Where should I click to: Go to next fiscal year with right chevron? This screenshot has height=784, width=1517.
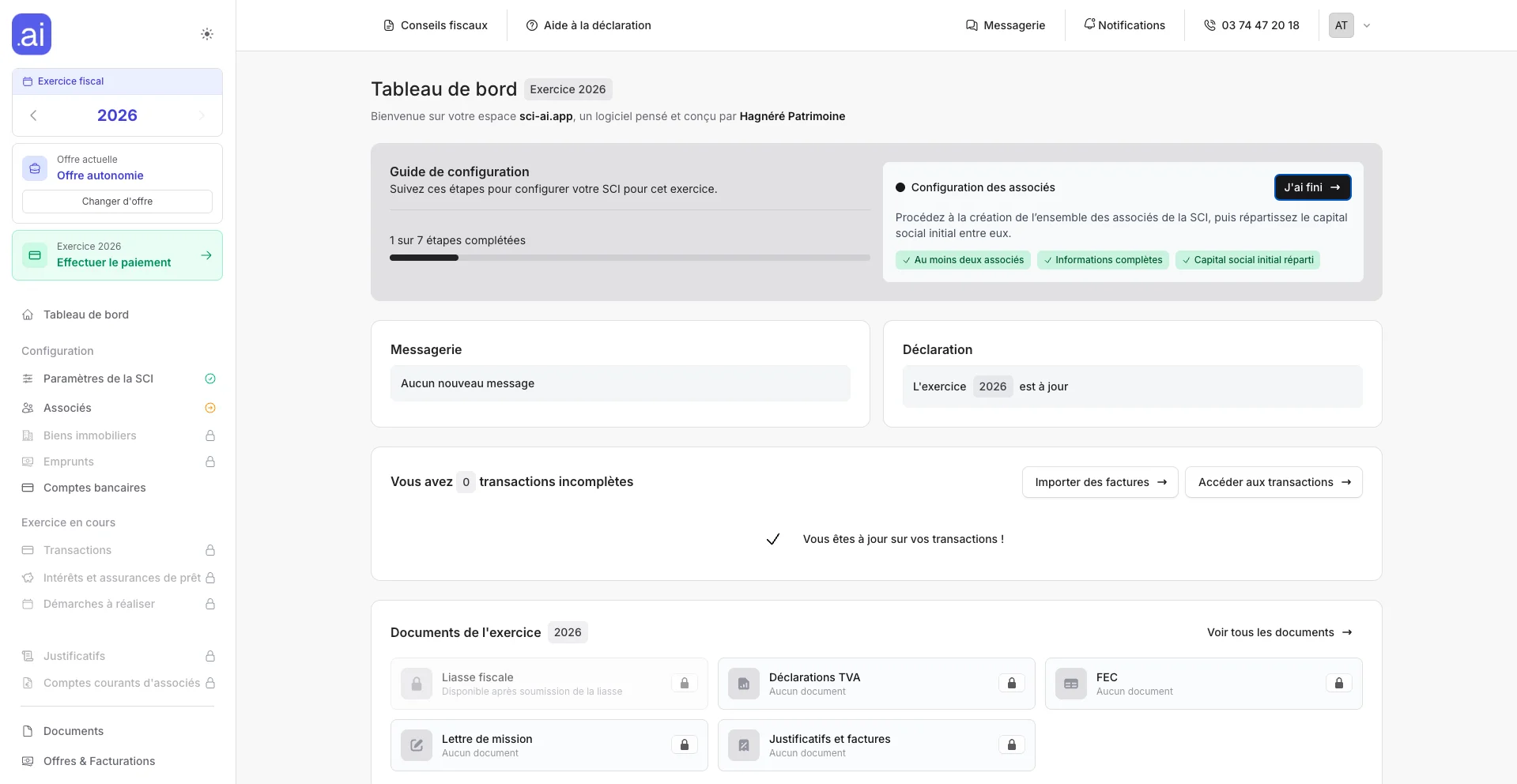pyautogui.click(x=202, y=115)
